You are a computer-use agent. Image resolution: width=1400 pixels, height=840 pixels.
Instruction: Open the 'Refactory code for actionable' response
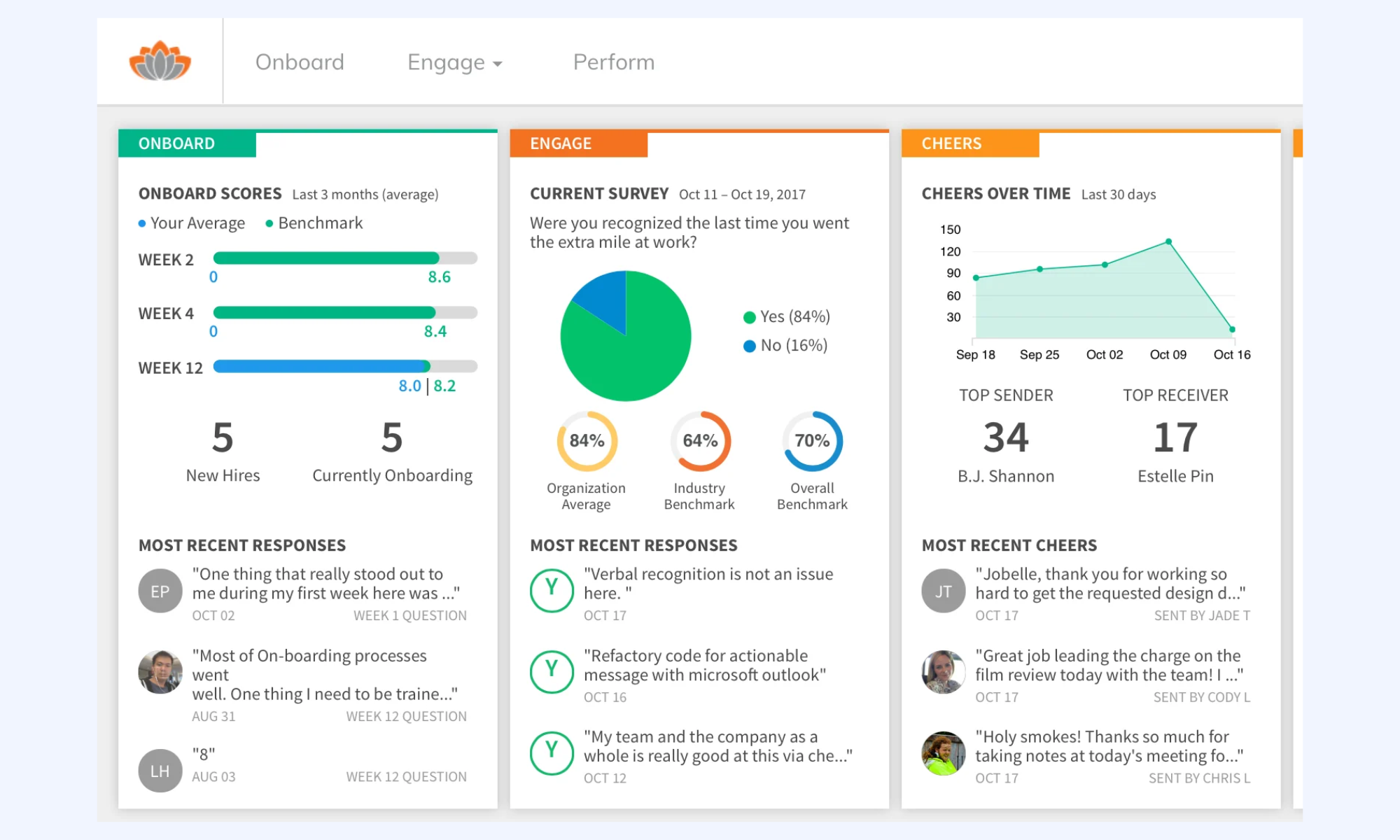click(x=705, y=666)
